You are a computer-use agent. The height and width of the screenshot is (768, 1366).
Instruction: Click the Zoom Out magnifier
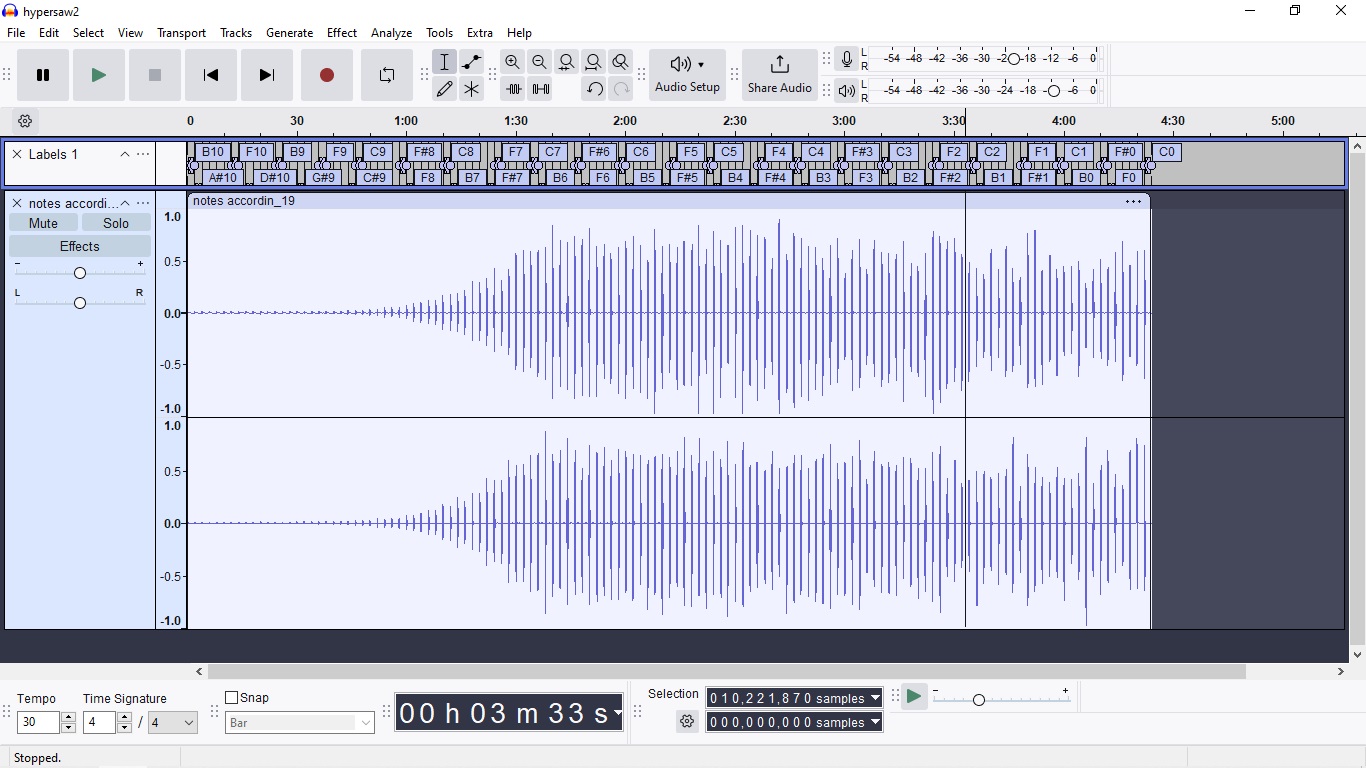[540, 62]
